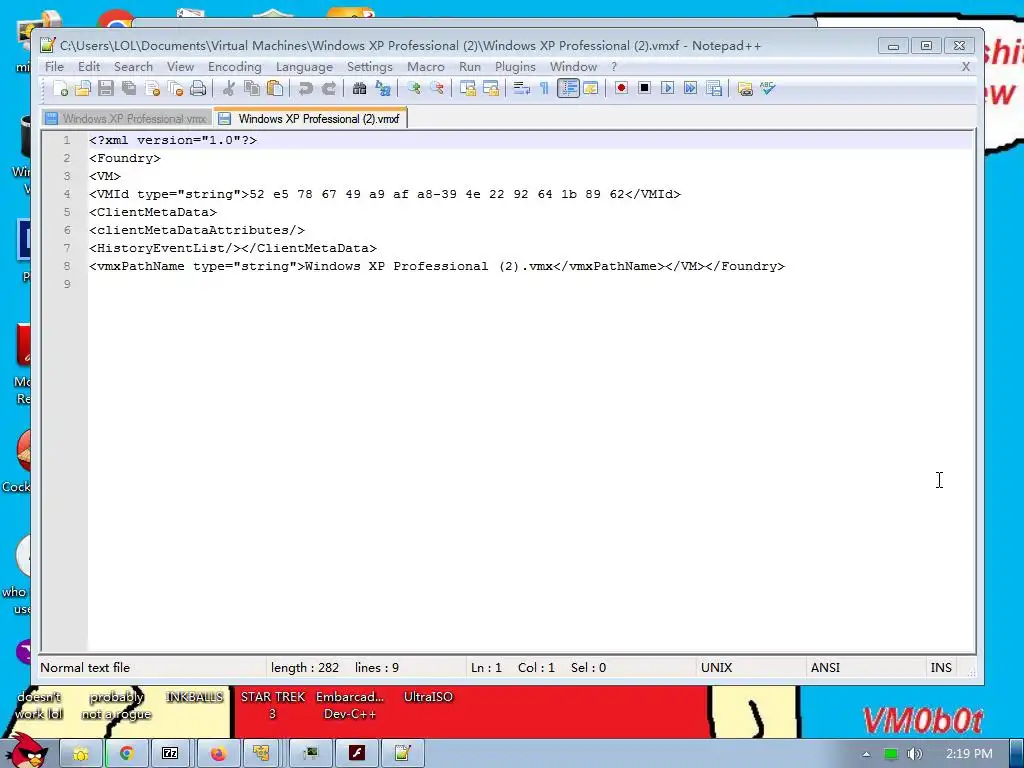Toggle word wrap toolbar icon
1024x768 pixels.
521,88
